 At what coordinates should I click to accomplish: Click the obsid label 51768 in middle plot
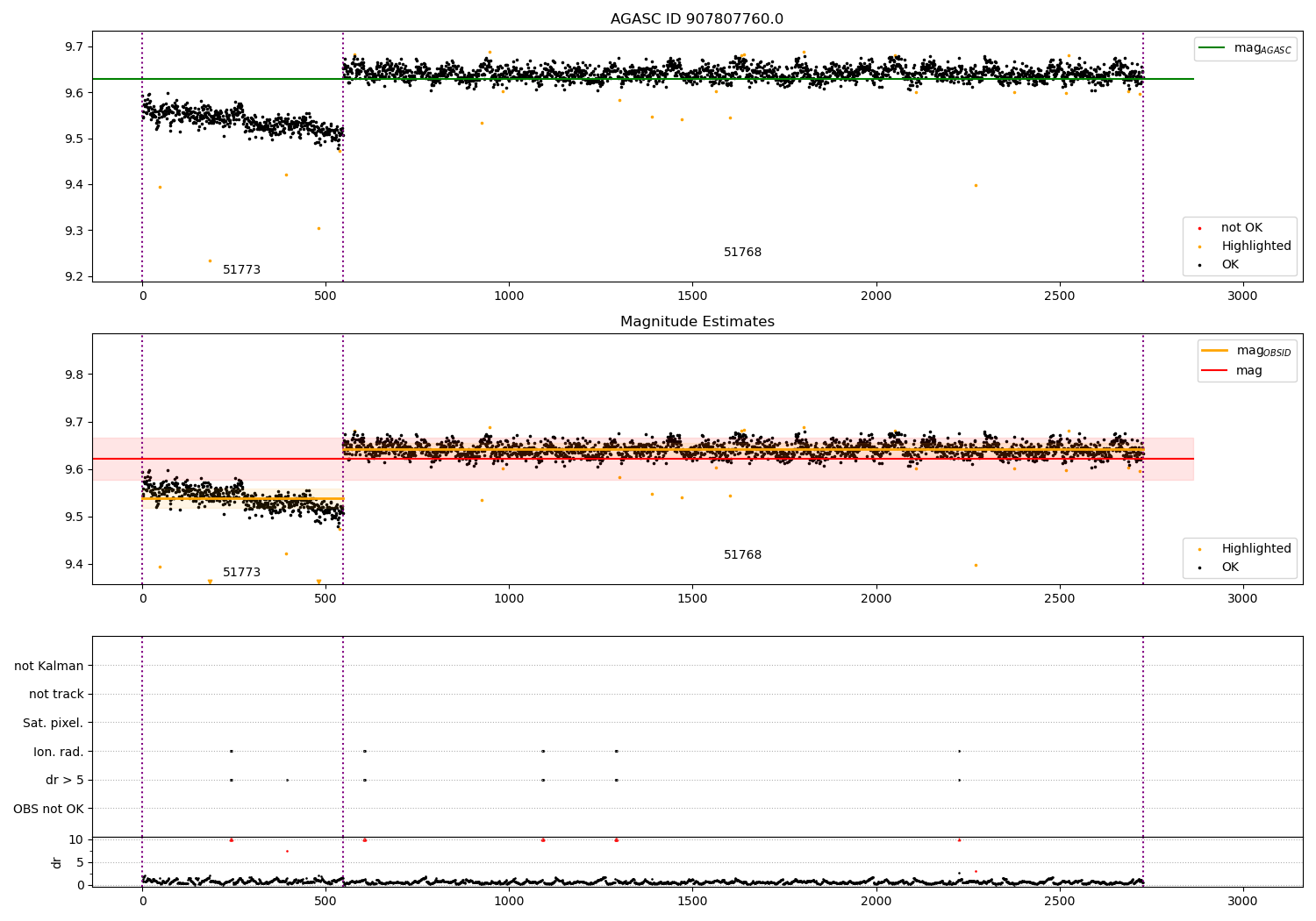tap(742, 555)
